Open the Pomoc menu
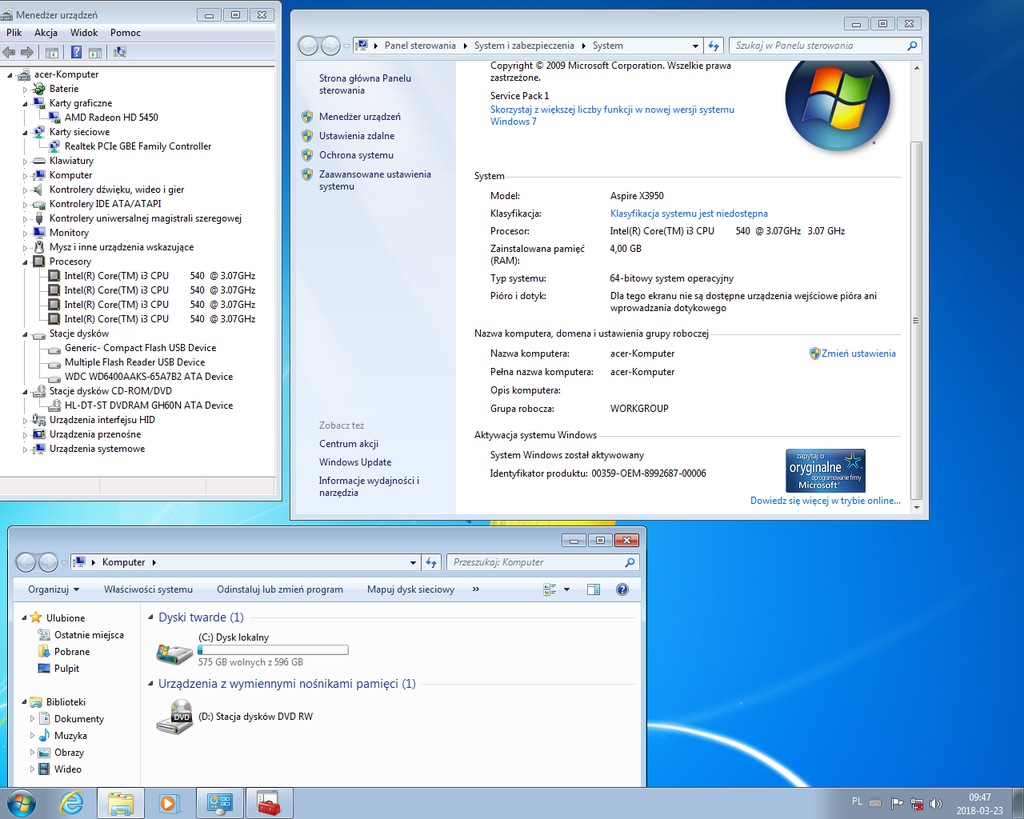1024x819 pixels. pyautogui.click(x=125, y=33)
